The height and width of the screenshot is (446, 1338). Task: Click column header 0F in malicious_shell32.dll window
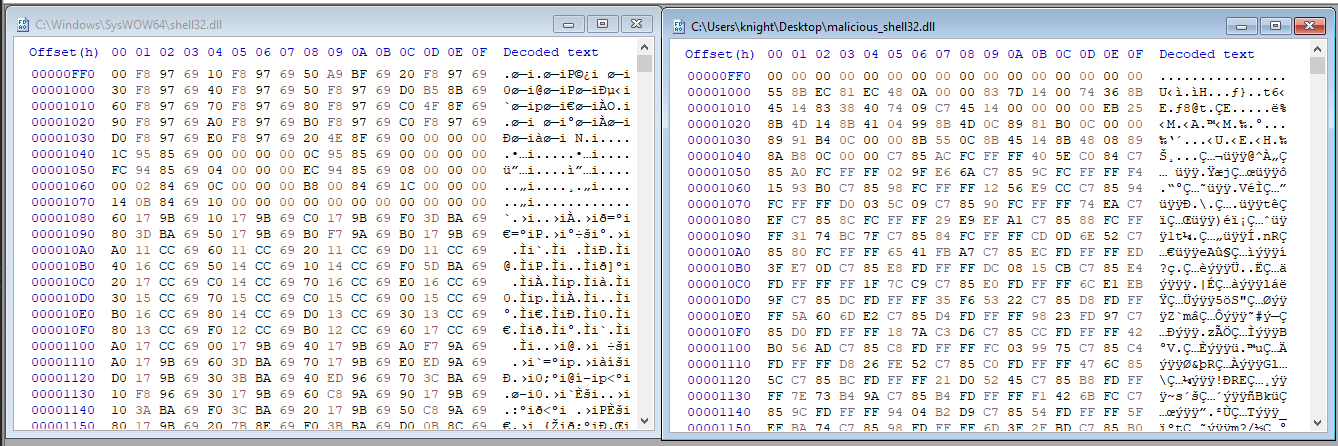coord(1135,54)
